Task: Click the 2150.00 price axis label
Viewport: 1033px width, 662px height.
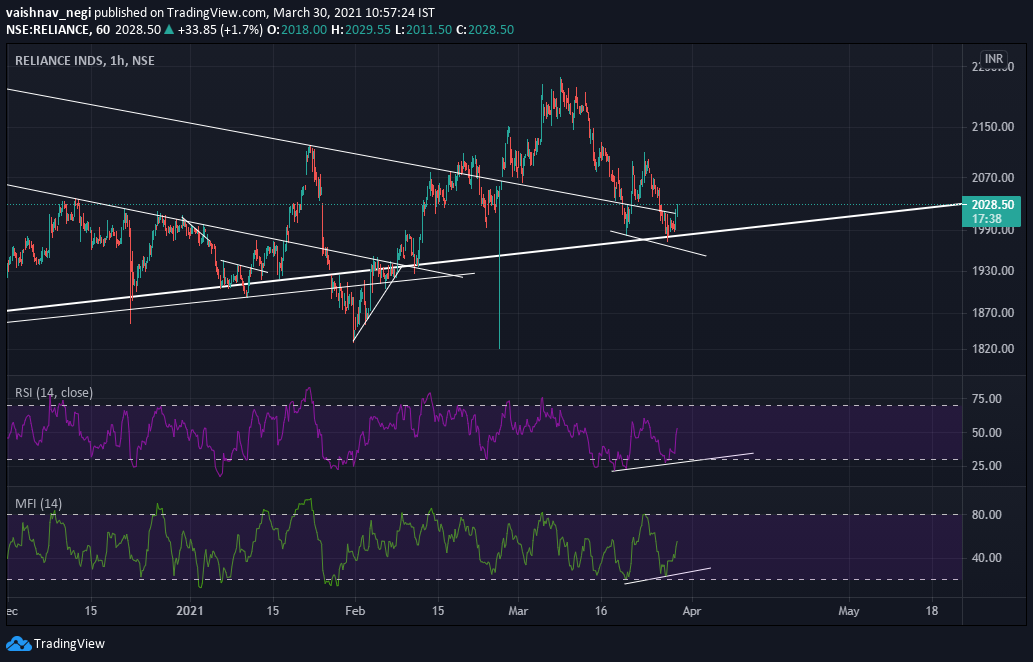Action: point(993,126)
